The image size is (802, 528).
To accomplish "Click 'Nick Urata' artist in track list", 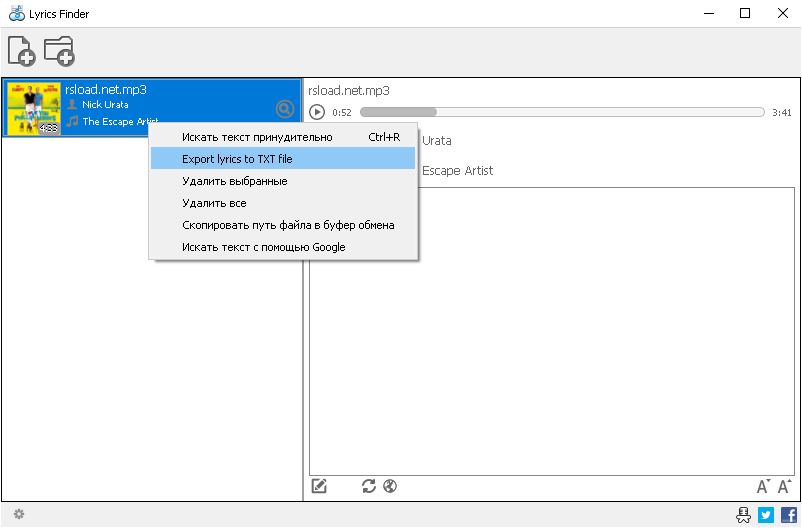I will coord(105,104).
